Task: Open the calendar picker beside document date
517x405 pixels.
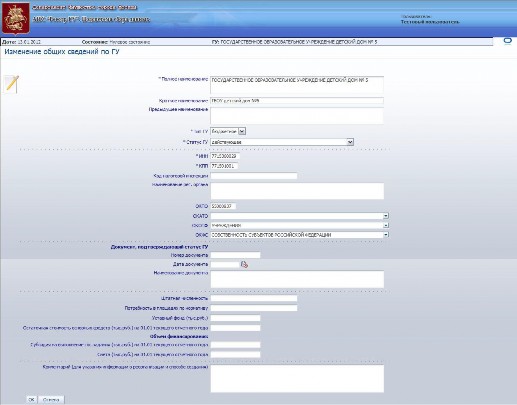Action: pyautogui.click(x=244, y=265)
